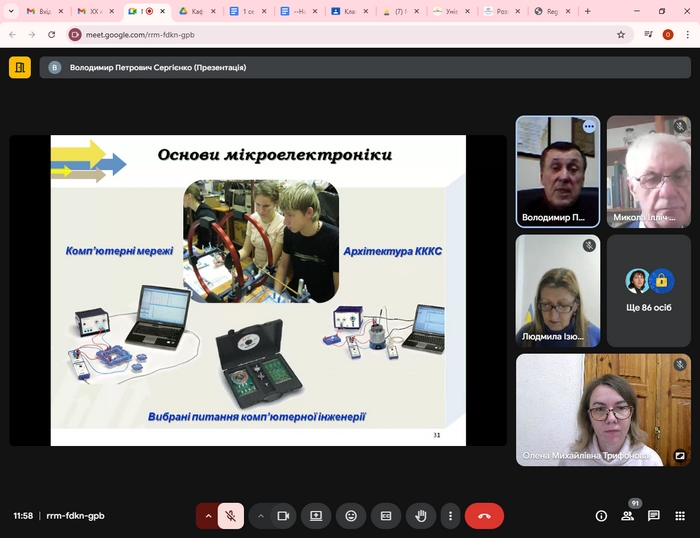Open the activities shapes icon

[x=680, y=516]
